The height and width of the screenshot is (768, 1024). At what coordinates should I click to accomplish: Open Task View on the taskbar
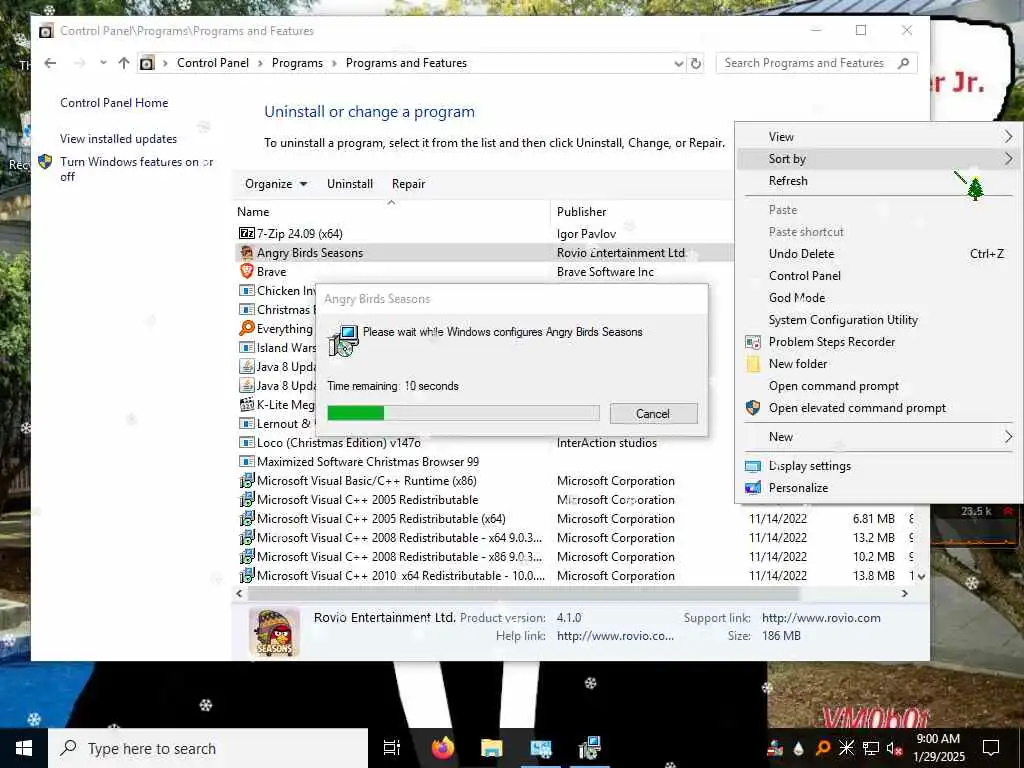(392, 748)
